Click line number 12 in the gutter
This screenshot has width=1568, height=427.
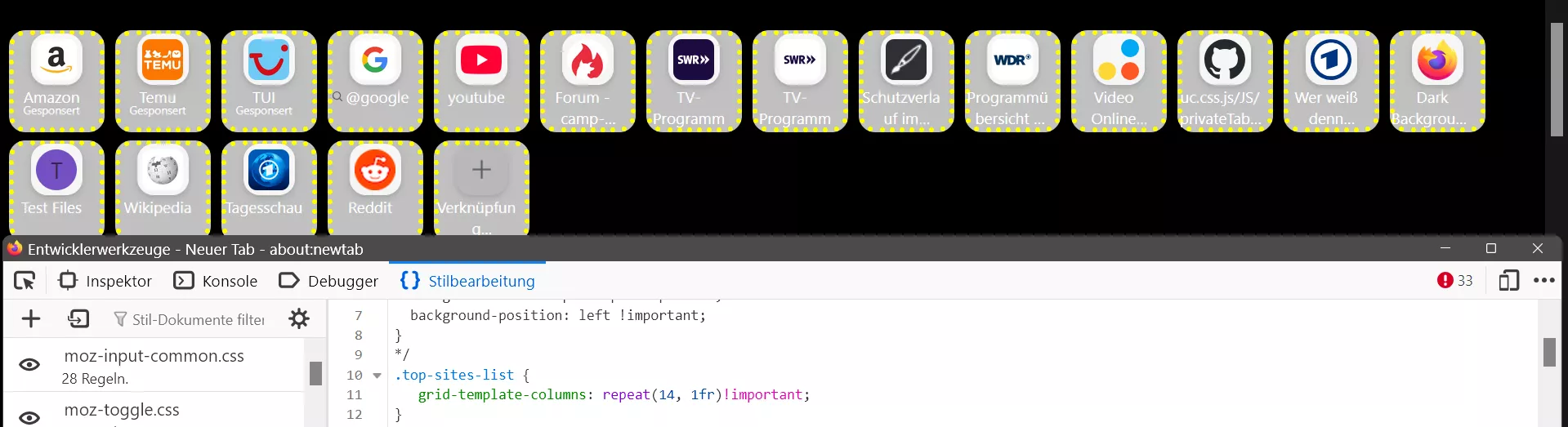[x=355, y=415]
